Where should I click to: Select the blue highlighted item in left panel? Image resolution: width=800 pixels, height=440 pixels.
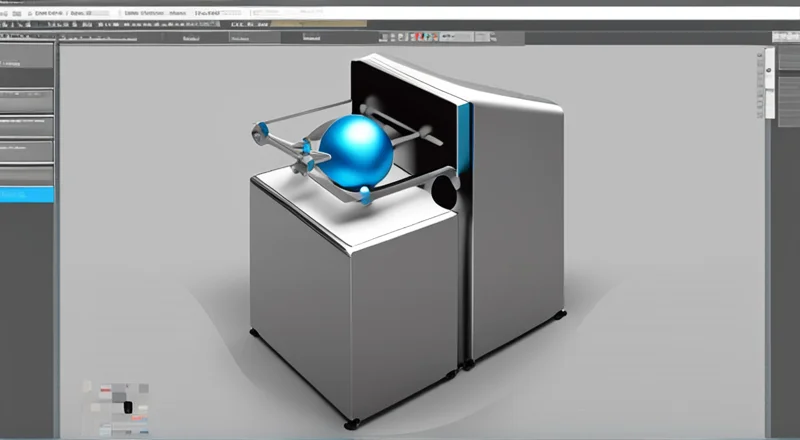[x=27, y=195]
